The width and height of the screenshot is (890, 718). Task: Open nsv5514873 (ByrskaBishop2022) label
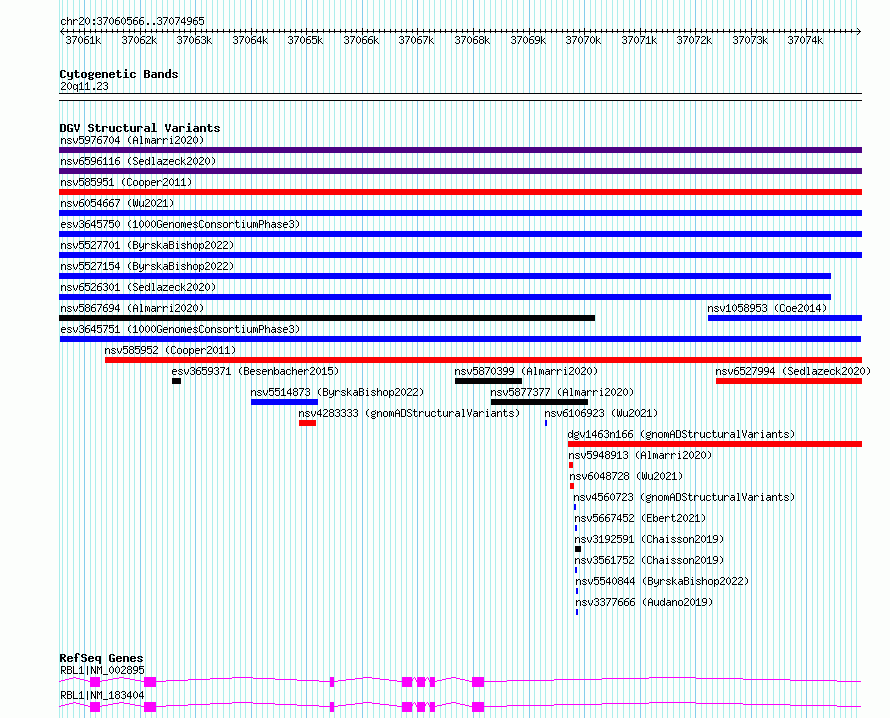click(337, 392)
